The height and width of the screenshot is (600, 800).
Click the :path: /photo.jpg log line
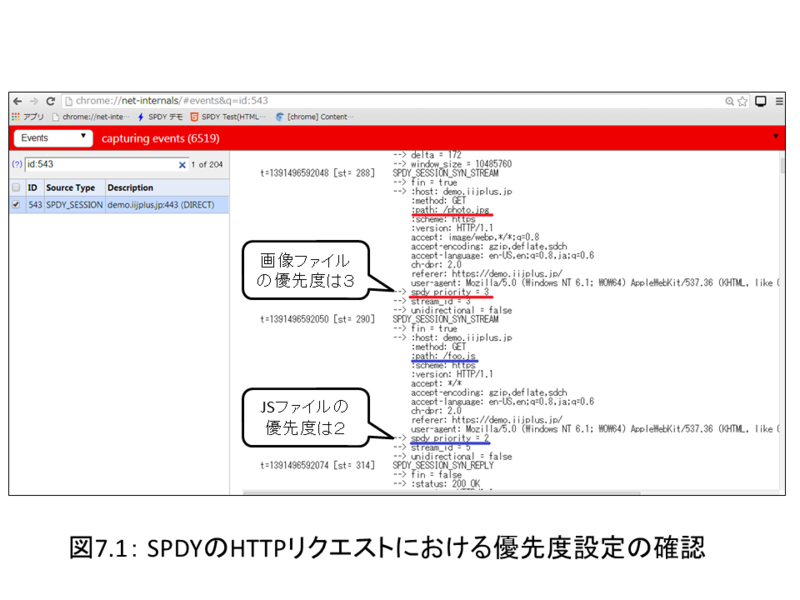(x=451, y=210)
